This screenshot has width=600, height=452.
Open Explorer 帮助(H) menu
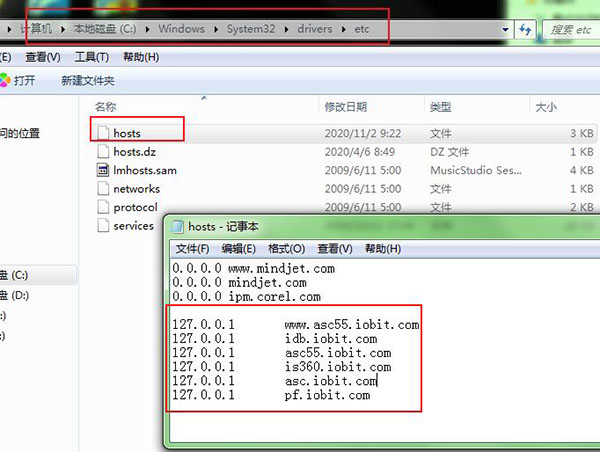(141, 57)
